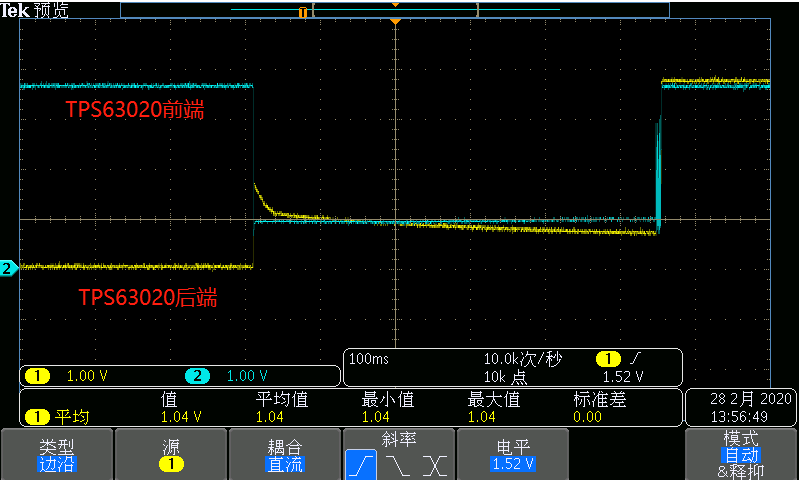Click the channel 2 cyan badge beside 1.00 V

coord(197,376)
